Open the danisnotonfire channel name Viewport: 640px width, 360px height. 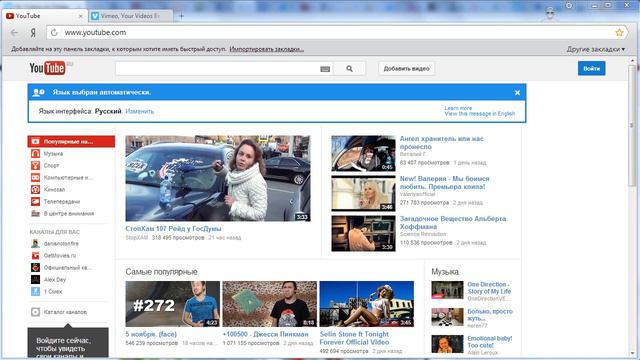coord(61,244)
